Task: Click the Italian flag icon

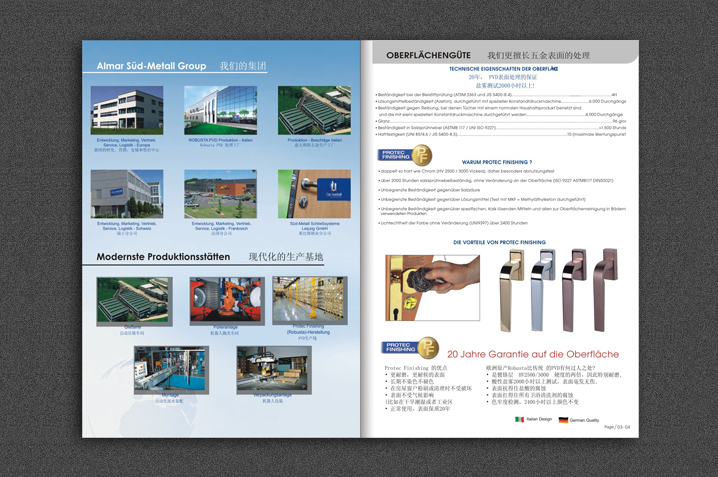Action: point(519,419)
